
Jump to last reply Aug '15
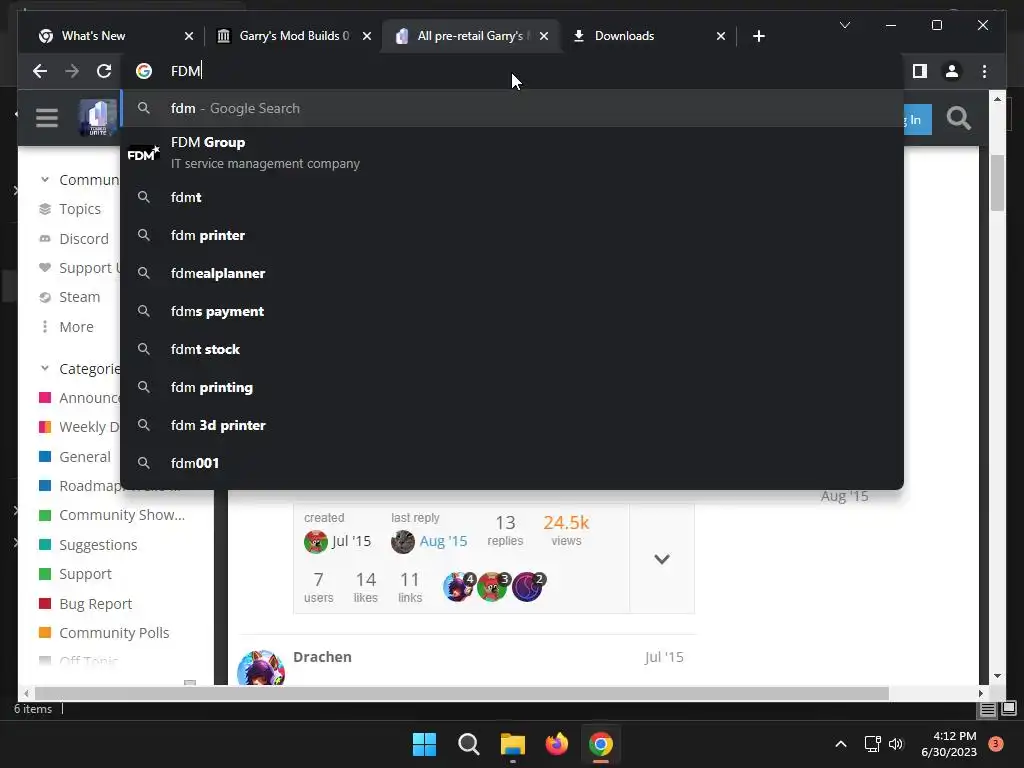[x=443, y=541]
